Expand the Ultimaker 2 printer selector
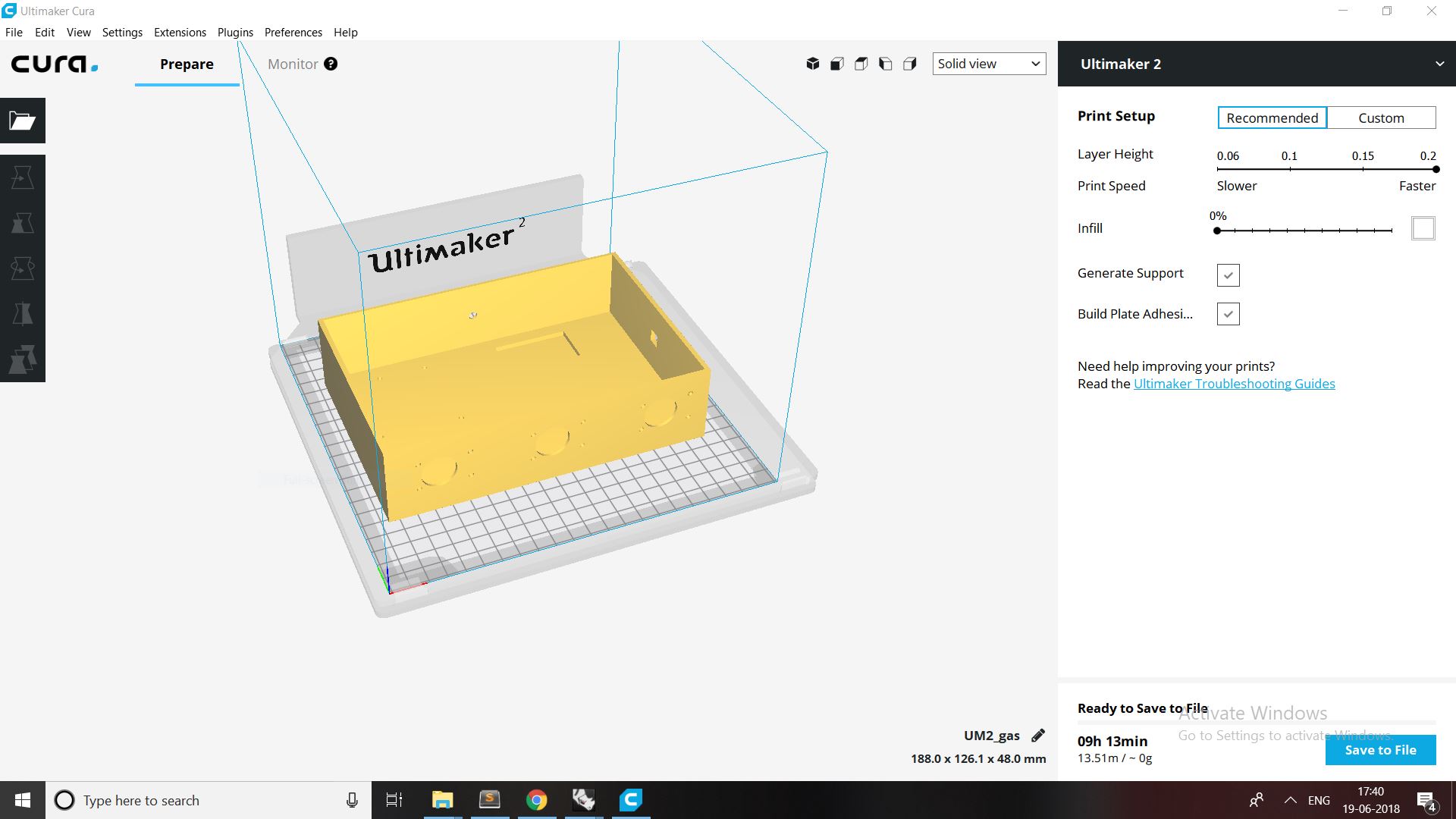Screen dimensions: 1456x819 [x=1439, y=64]
